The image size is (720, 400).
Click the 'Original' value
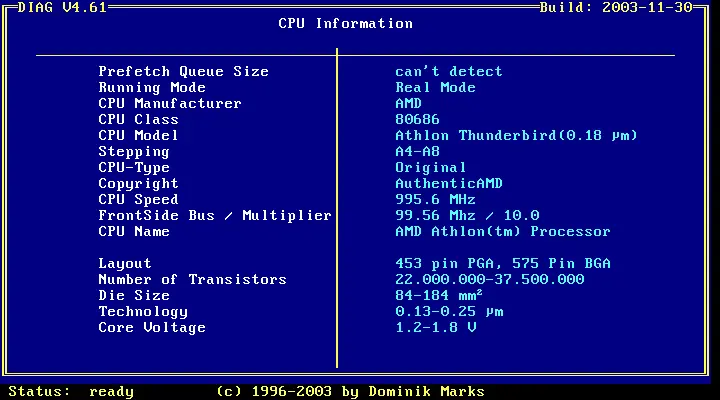431,168
